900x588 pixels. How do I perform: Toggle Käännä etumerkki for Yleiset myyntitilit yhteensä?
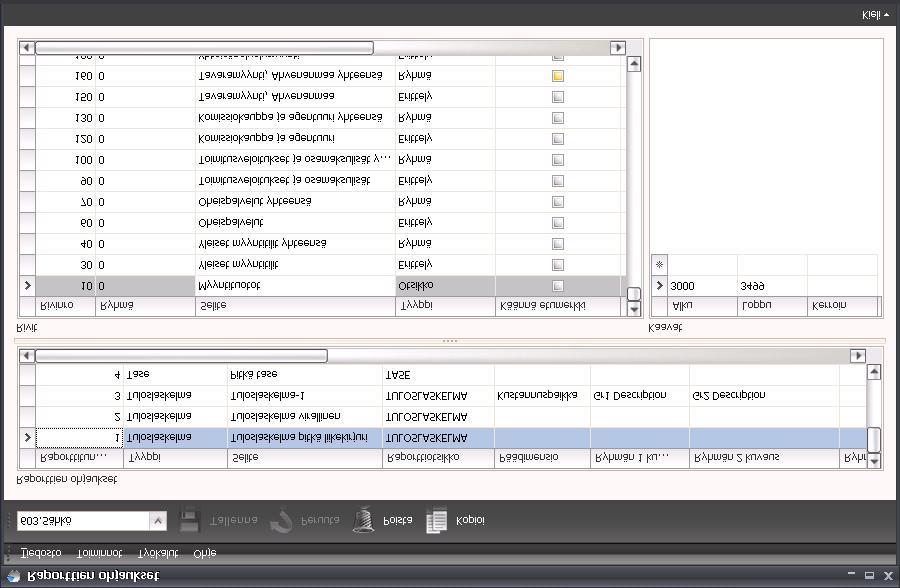pos(557,244)
